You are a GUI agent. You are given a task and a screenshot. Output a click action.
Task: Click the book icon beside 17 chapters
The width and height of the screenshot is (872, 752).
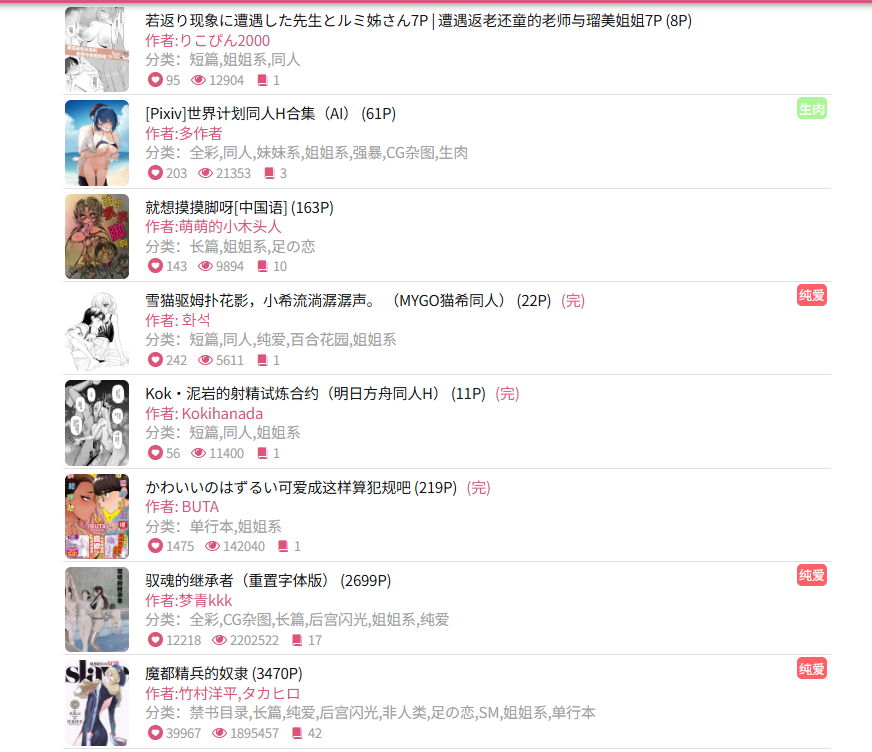(297, 640)
